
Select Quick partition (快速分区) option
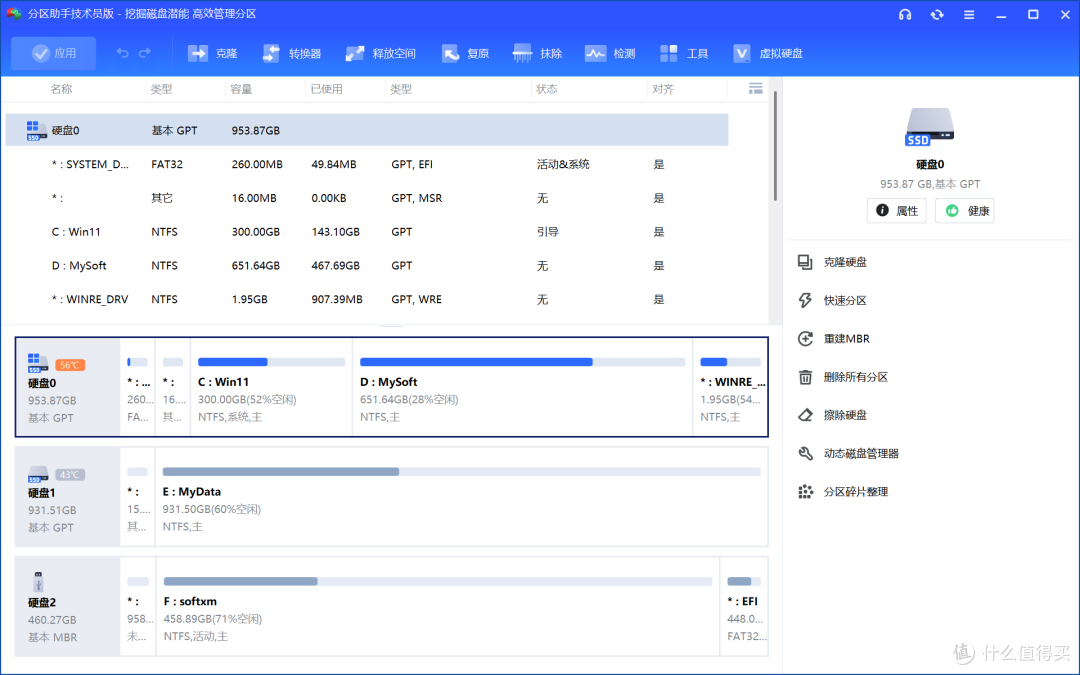pyautogui.click(x=833, y=300)
